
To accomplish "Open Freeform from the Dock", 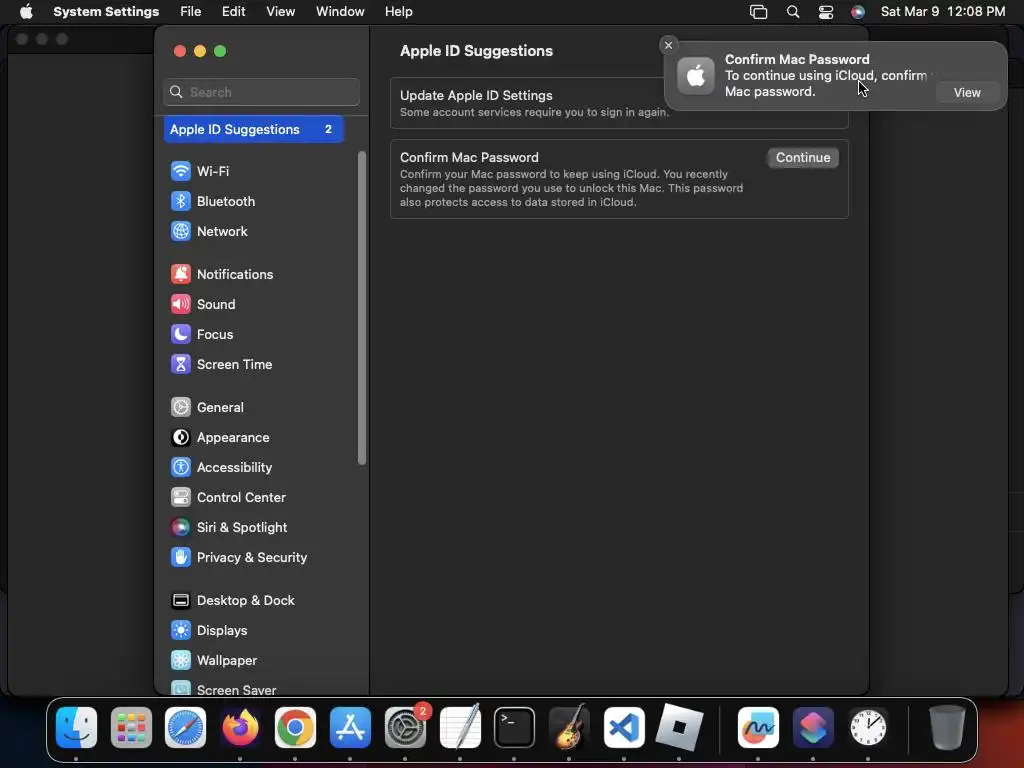I will [x=758, y=727].
